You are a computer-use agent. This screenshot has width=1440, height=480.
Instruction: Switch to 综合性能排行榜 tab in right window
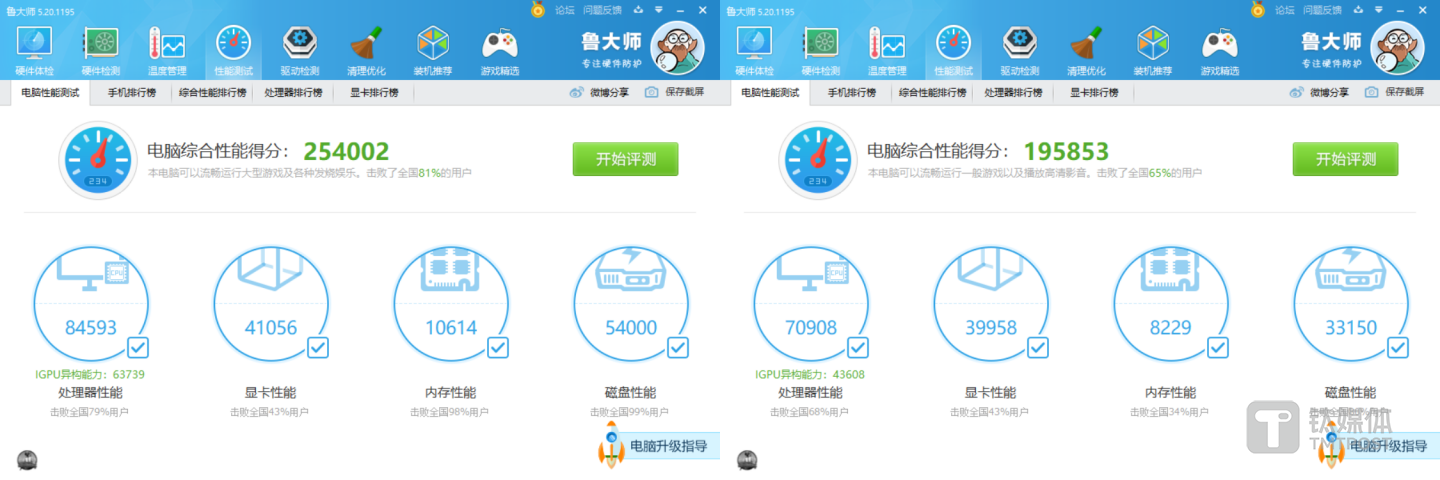click(x=932, y=93)
